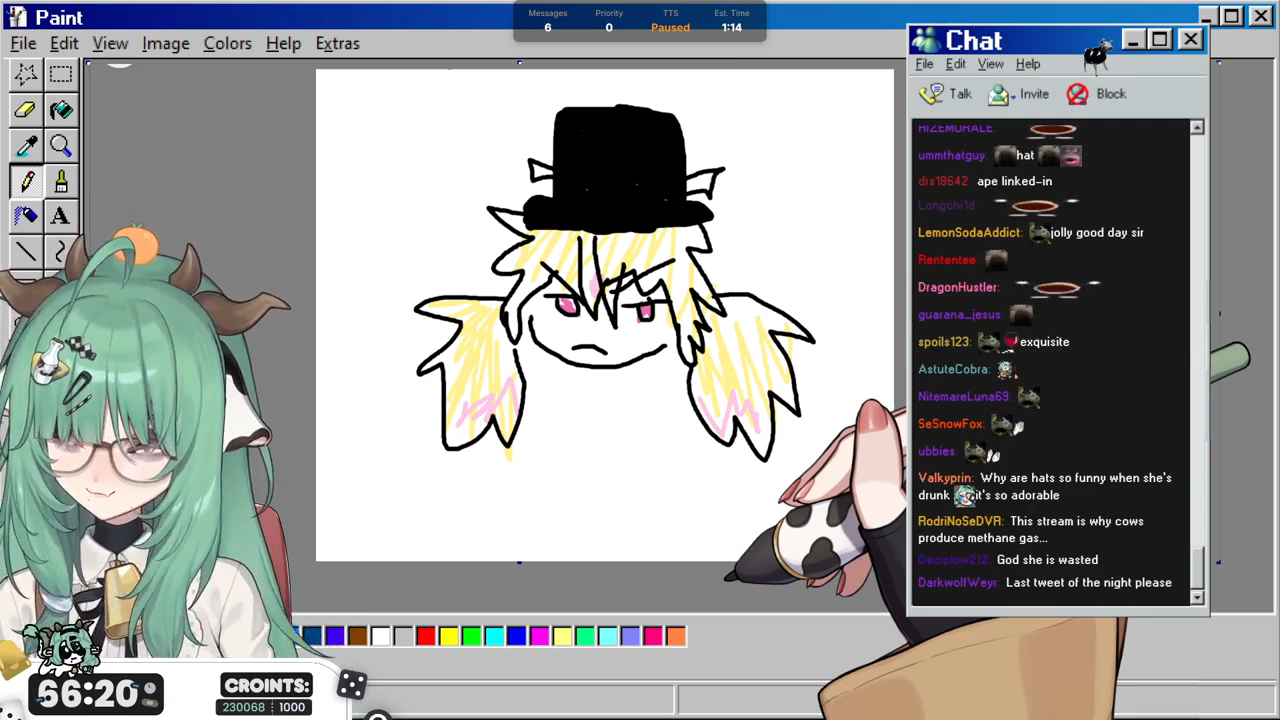
Task: Open the Extras menu
Action: click(337, 43)
